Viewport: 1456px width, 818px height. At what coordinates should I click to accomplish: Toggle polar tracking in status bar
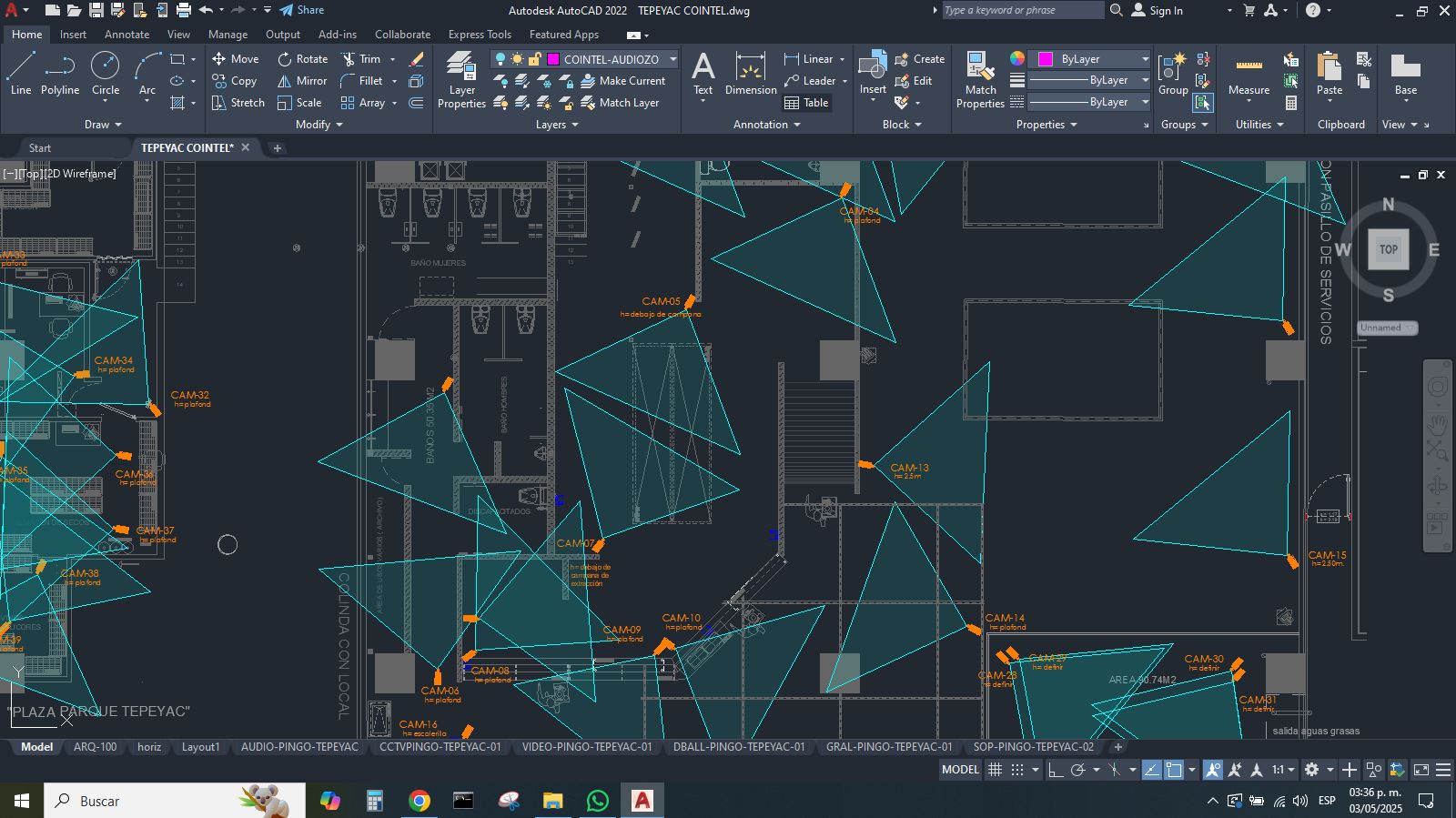(x=1078, y=770)
